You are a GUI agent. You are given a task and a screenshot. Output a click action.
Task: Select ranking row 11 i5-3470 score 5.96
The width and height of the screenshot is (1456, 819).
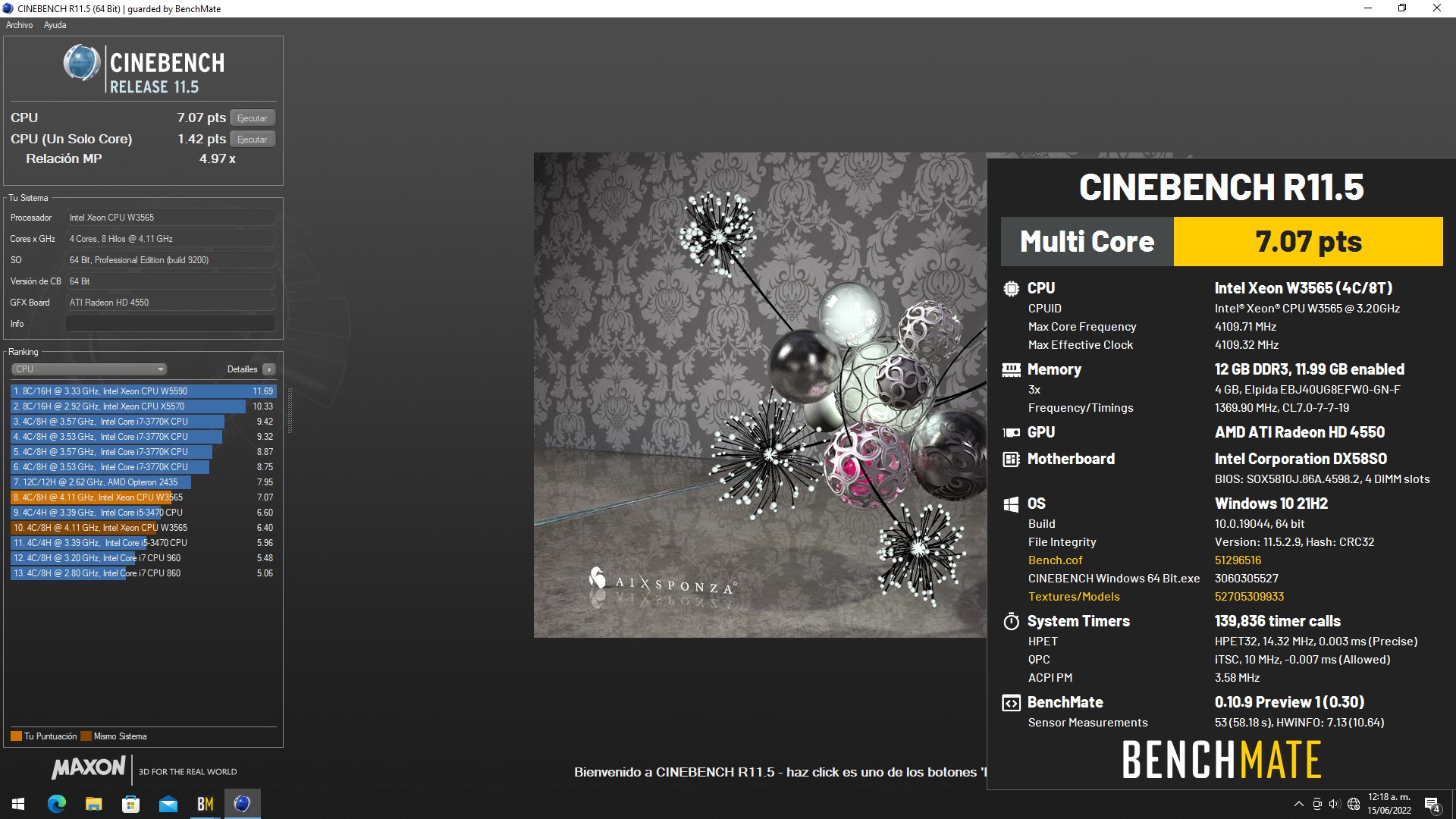click(x=143, y=543)
